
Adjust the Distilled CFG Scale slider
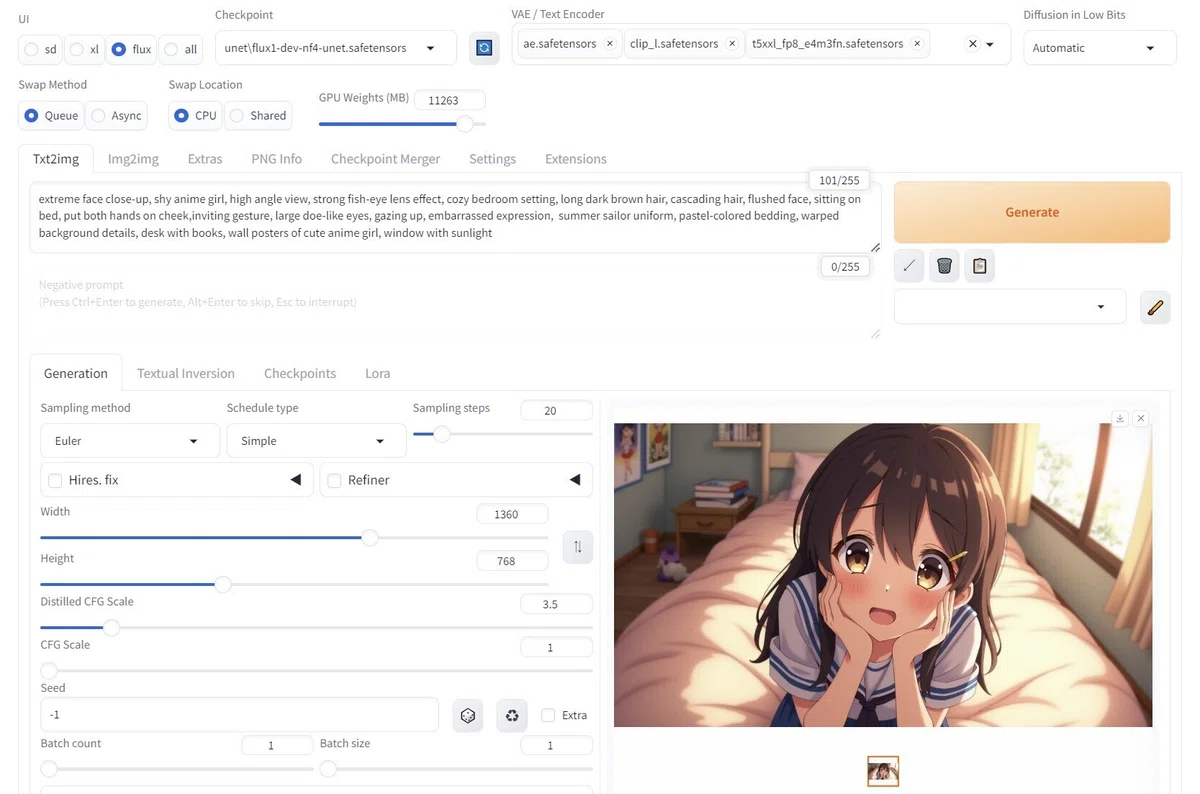click(x=316, y=627)
